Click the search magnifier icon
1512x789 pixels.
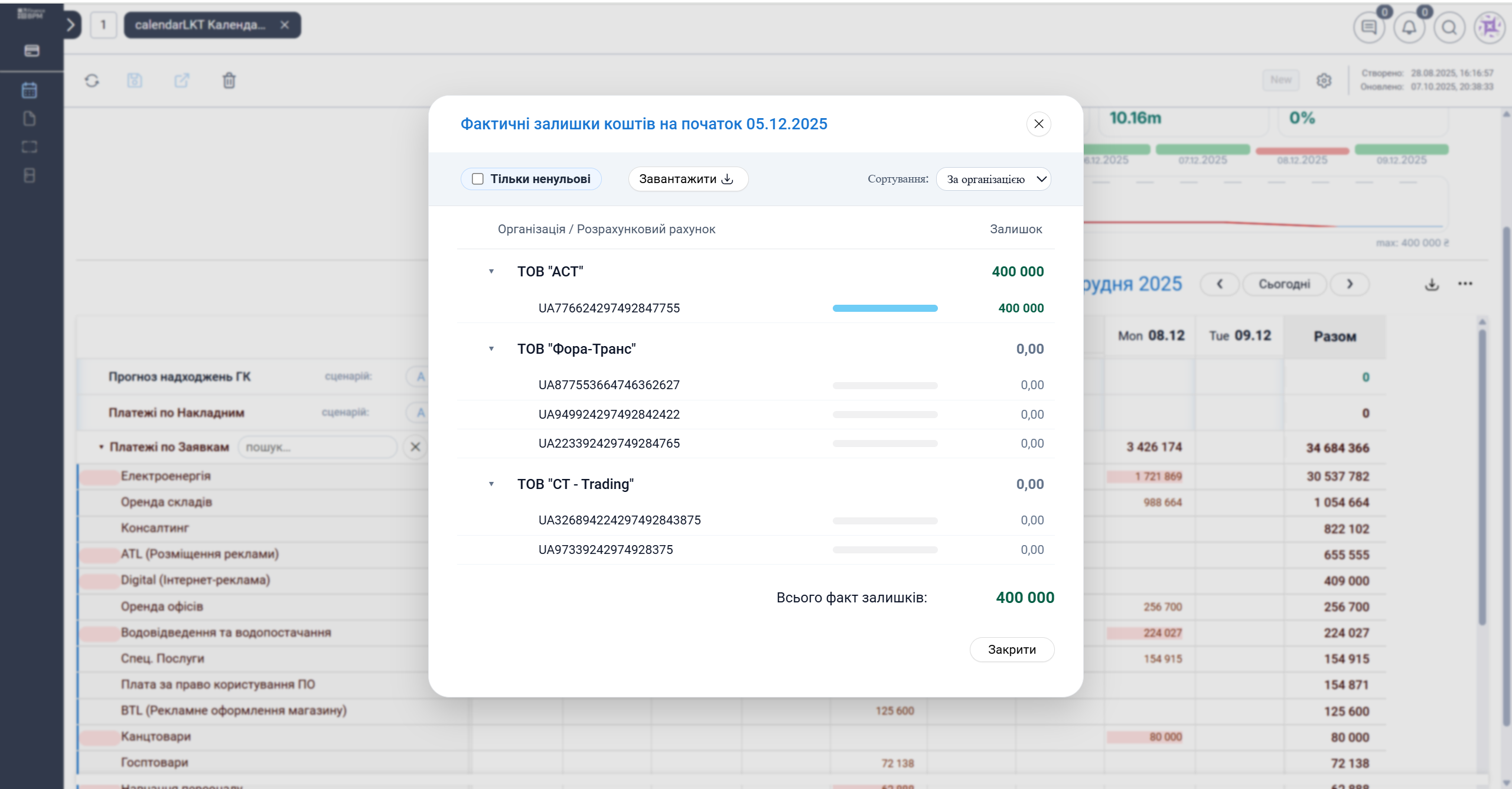(x=1449, y=27)
